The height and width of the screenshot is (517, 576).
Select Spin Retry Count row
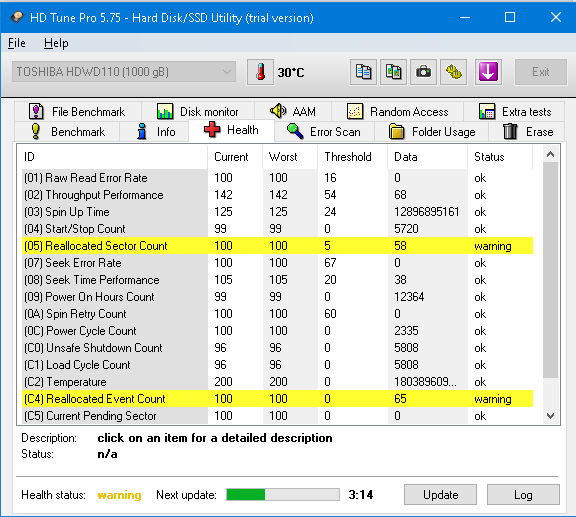coord(277,314)
